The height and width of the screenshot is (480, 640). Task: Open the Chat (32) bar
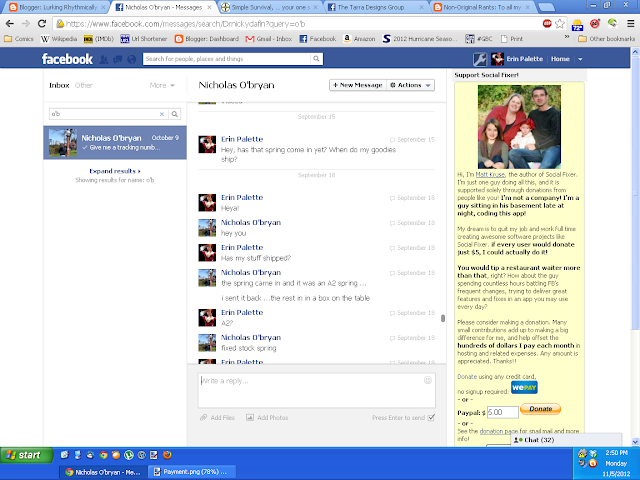click(x=567, y=440)
